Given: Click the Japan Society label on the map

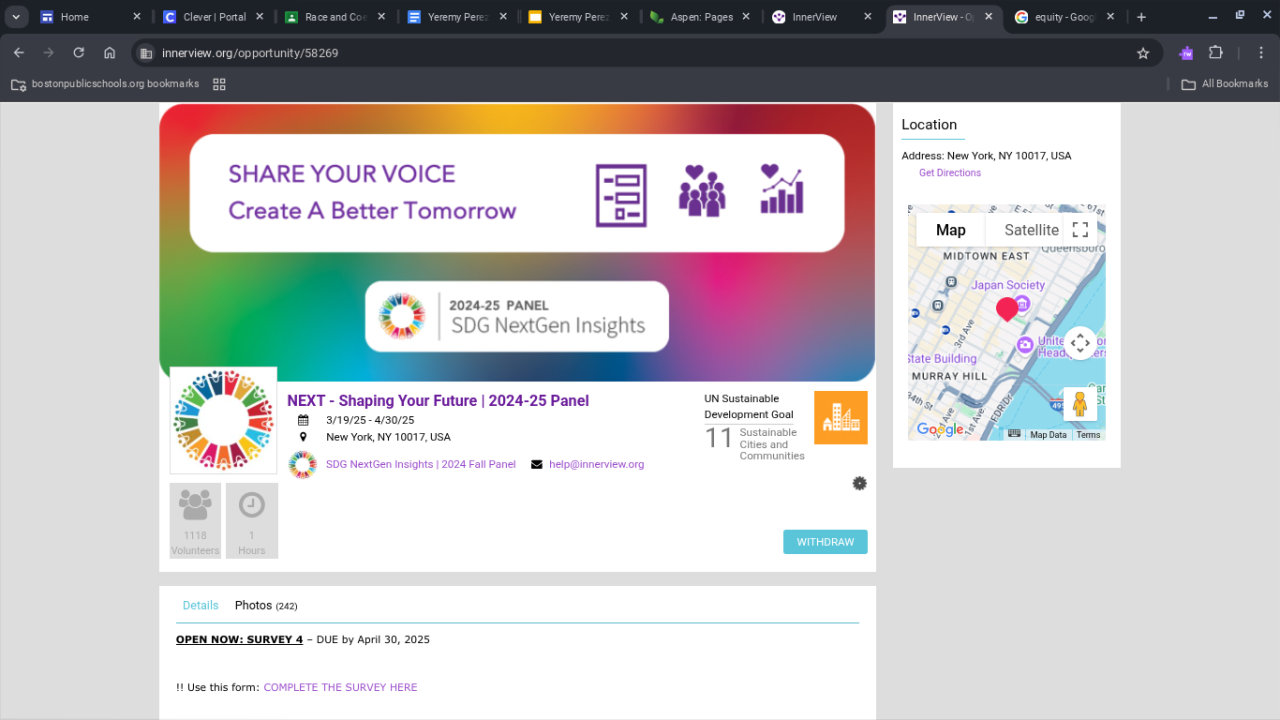Looking at the screenshot, I should click(1008, 285).
